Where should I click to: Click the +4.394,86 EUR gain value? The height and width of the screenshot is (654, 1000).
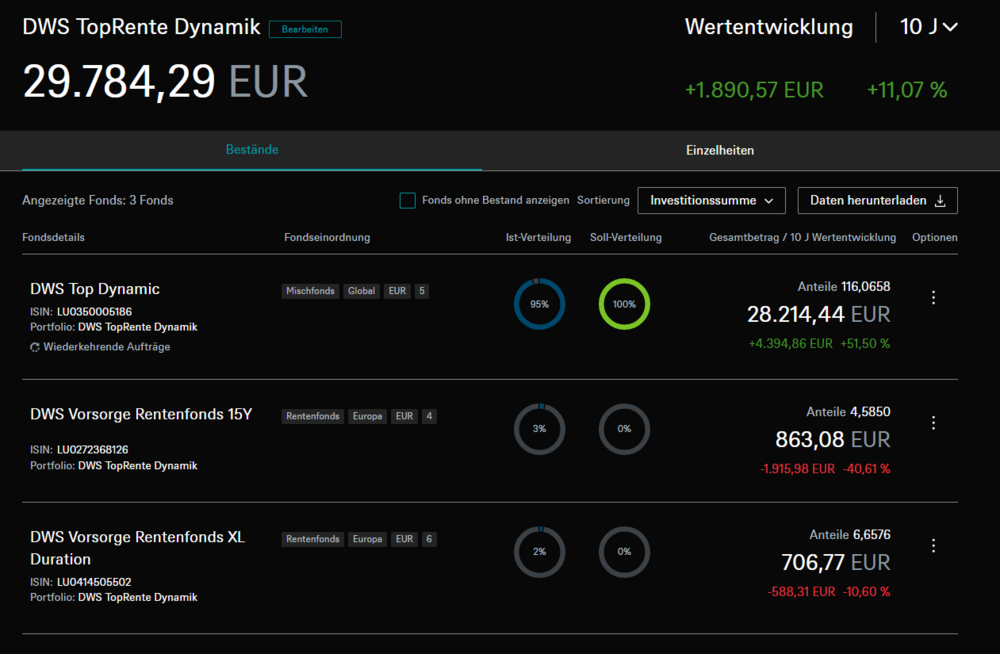(x=791, y=344)
